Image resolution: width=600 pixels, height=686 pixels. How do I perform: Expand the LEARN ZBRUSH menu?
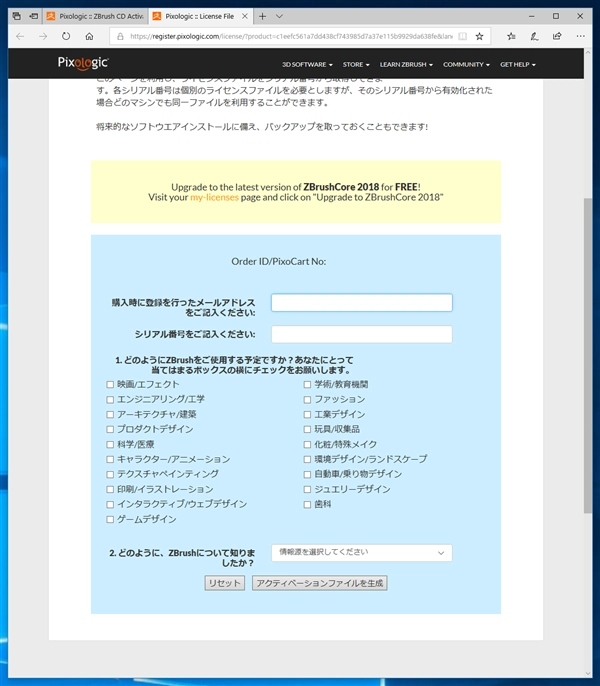pos(406,64)
